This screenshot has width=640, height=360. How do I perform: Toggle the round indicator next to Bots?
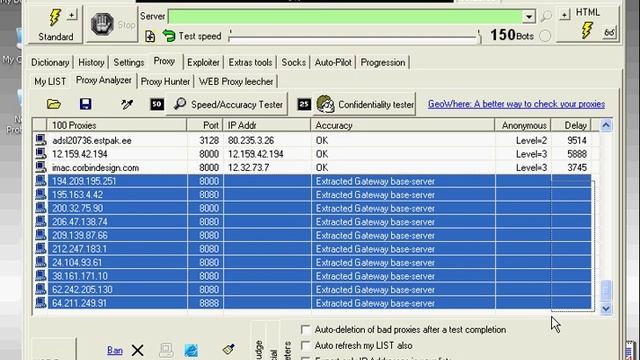click(x=545, y=36)
